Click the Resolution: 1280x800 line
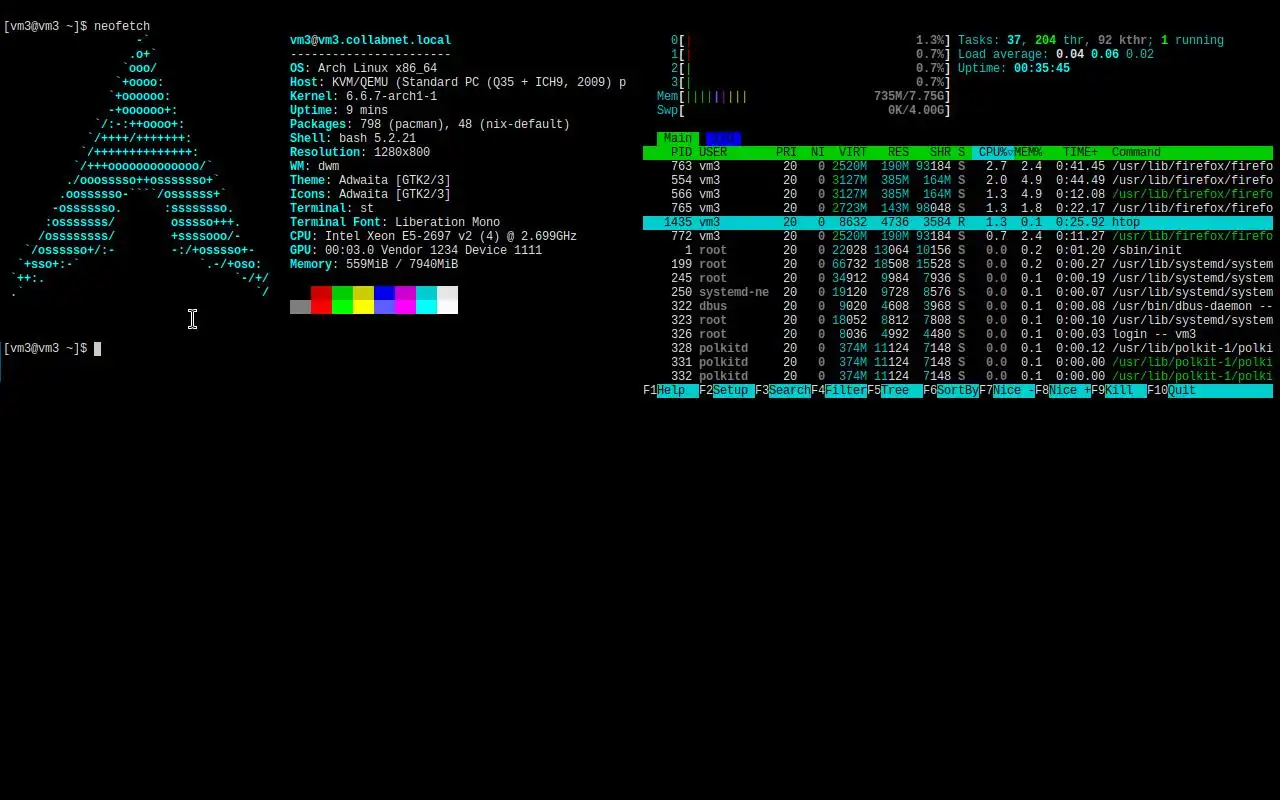1280x800 pixels. pyautogui.click(x=360, y=152)
